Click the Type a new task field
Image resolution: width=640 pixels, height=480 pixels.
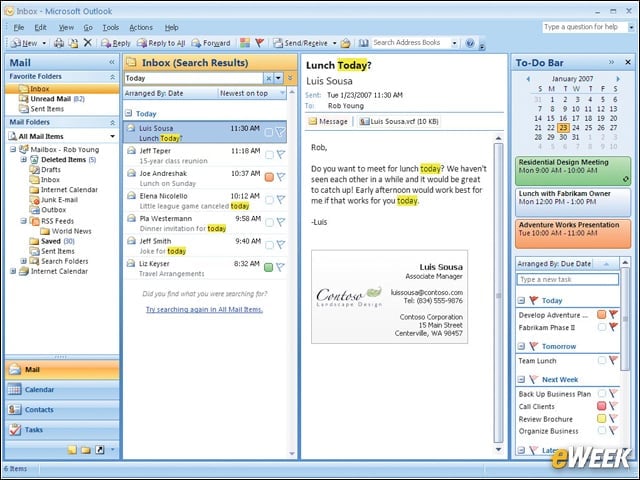coord(568,279)
